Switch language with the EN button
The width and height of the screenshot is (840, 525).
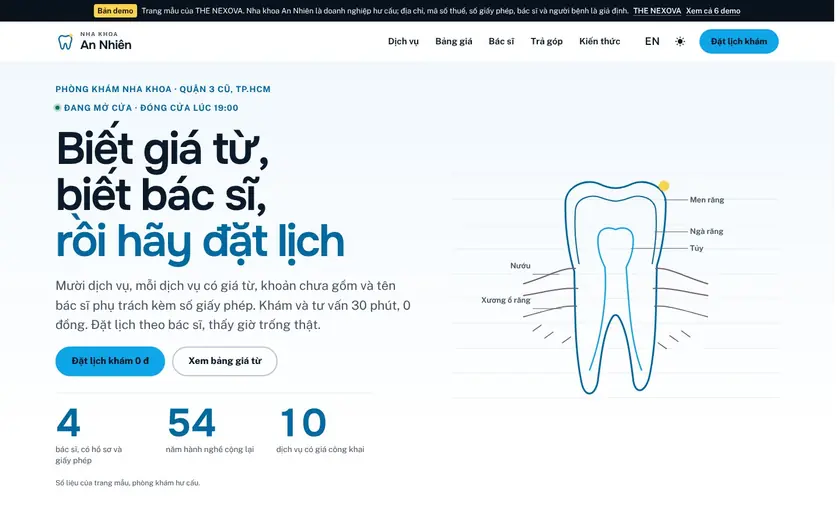coord(652,41)
